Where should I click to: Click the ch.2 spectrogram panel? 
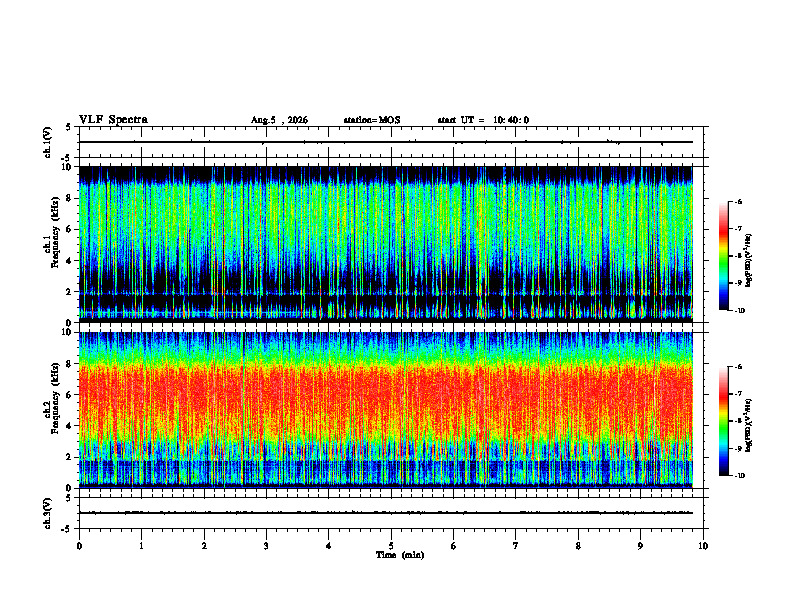(386, 410)
